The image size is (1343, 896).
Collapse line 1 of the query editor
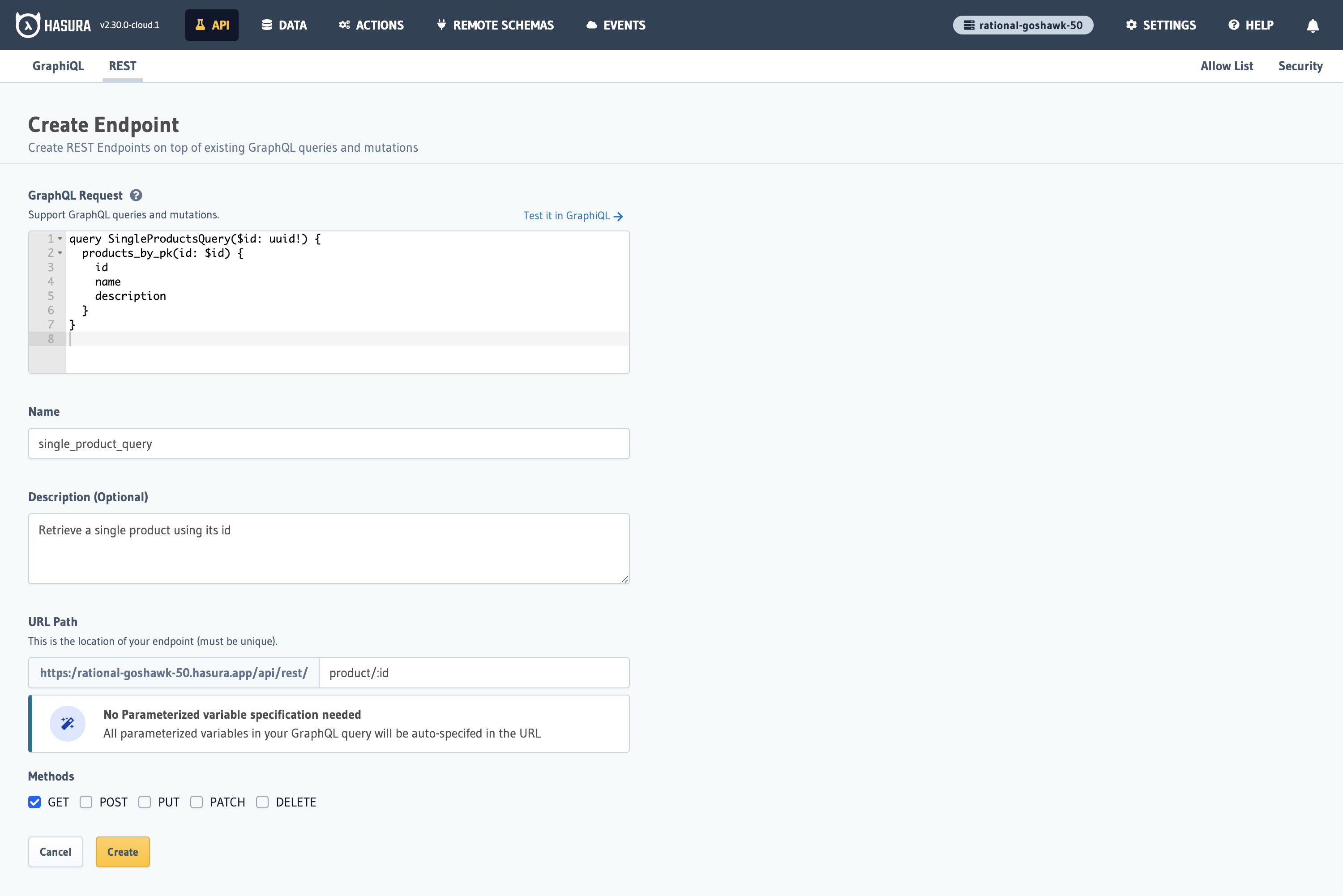point(60,238)
